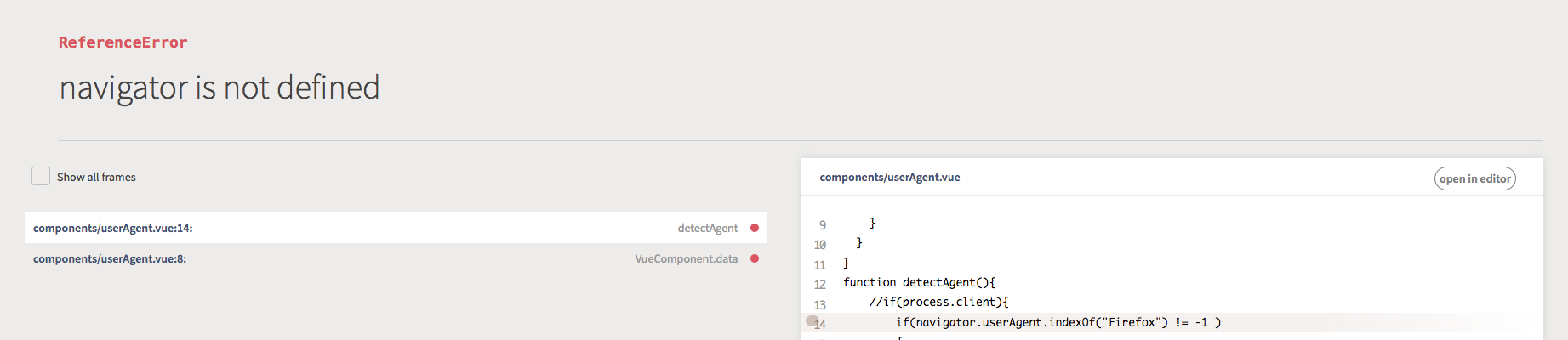Click line number 12 in the gutter
Viewport: 1568px width, 340px height.
click(820, 285)
